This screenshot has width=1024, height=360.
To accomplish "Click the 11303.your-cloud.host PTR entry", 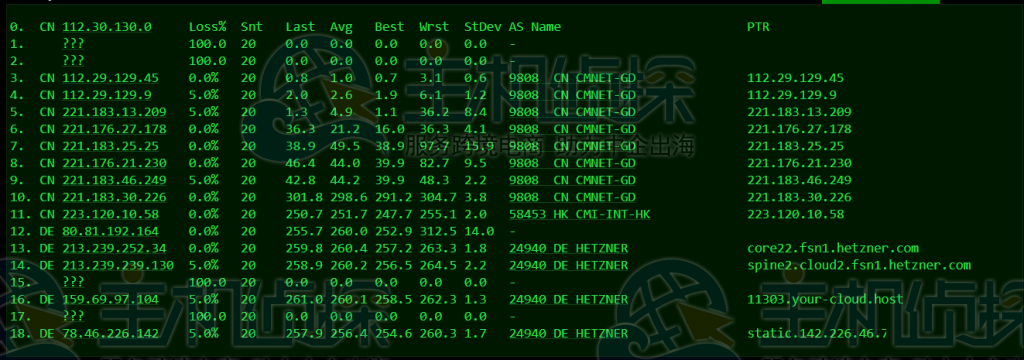I will click(825, 299).
